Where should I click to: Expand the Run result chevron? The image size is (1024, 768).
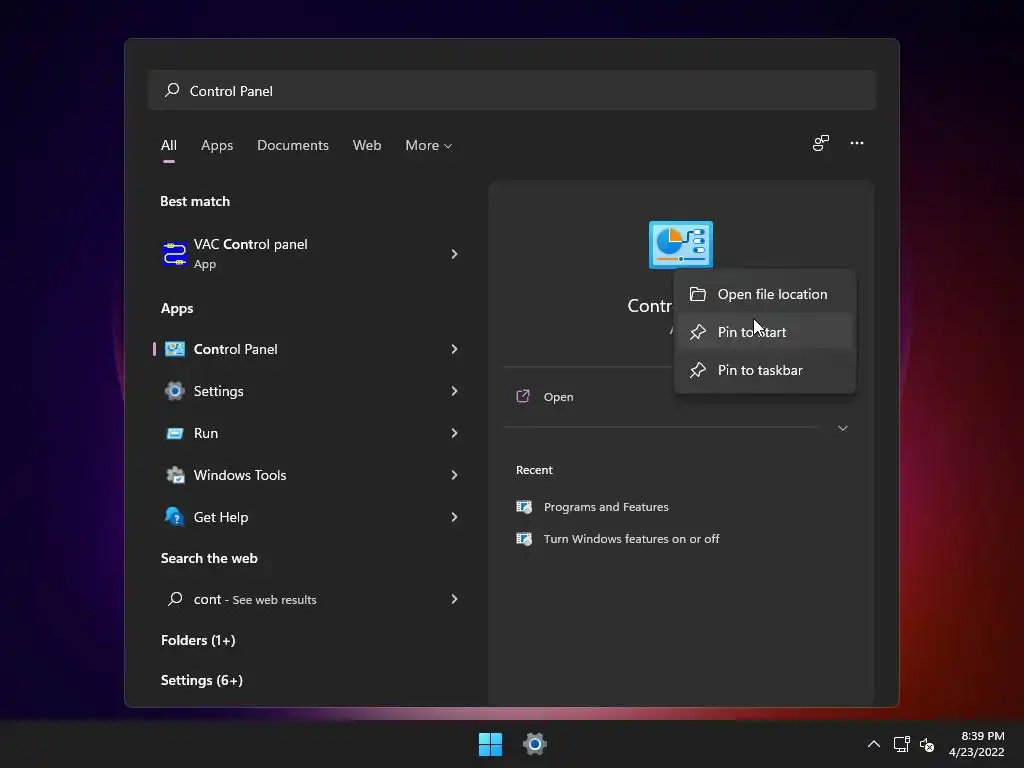tap(455, 433)
